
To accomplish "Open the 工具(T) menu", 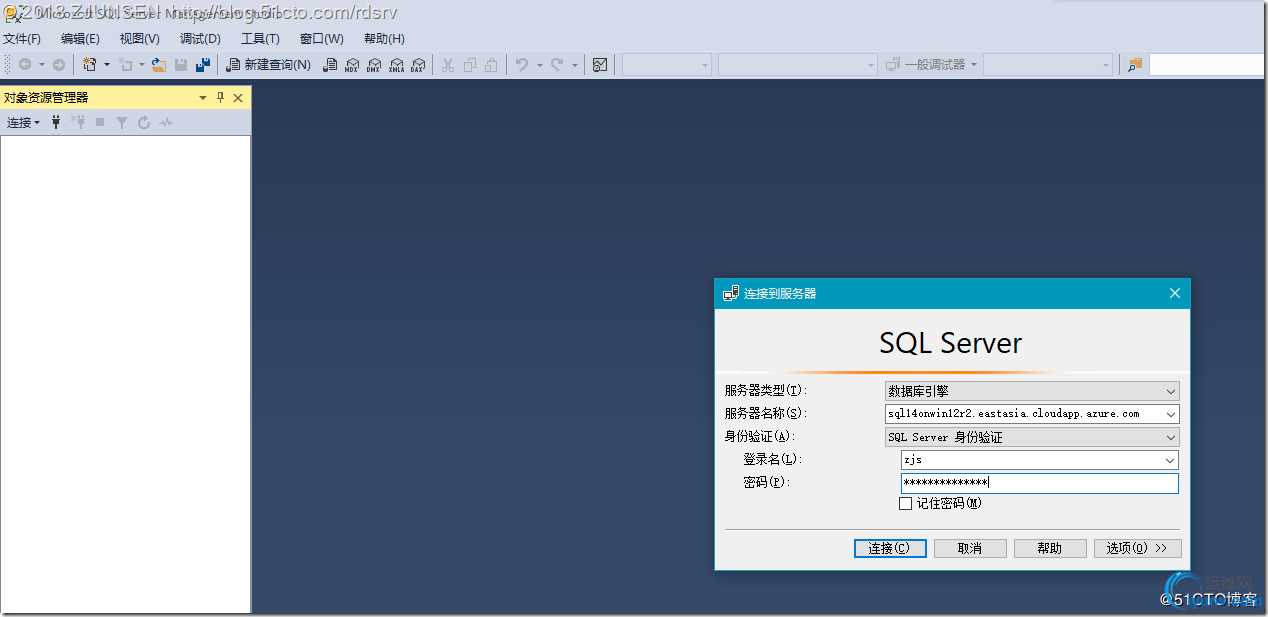I will click(260, 39).
